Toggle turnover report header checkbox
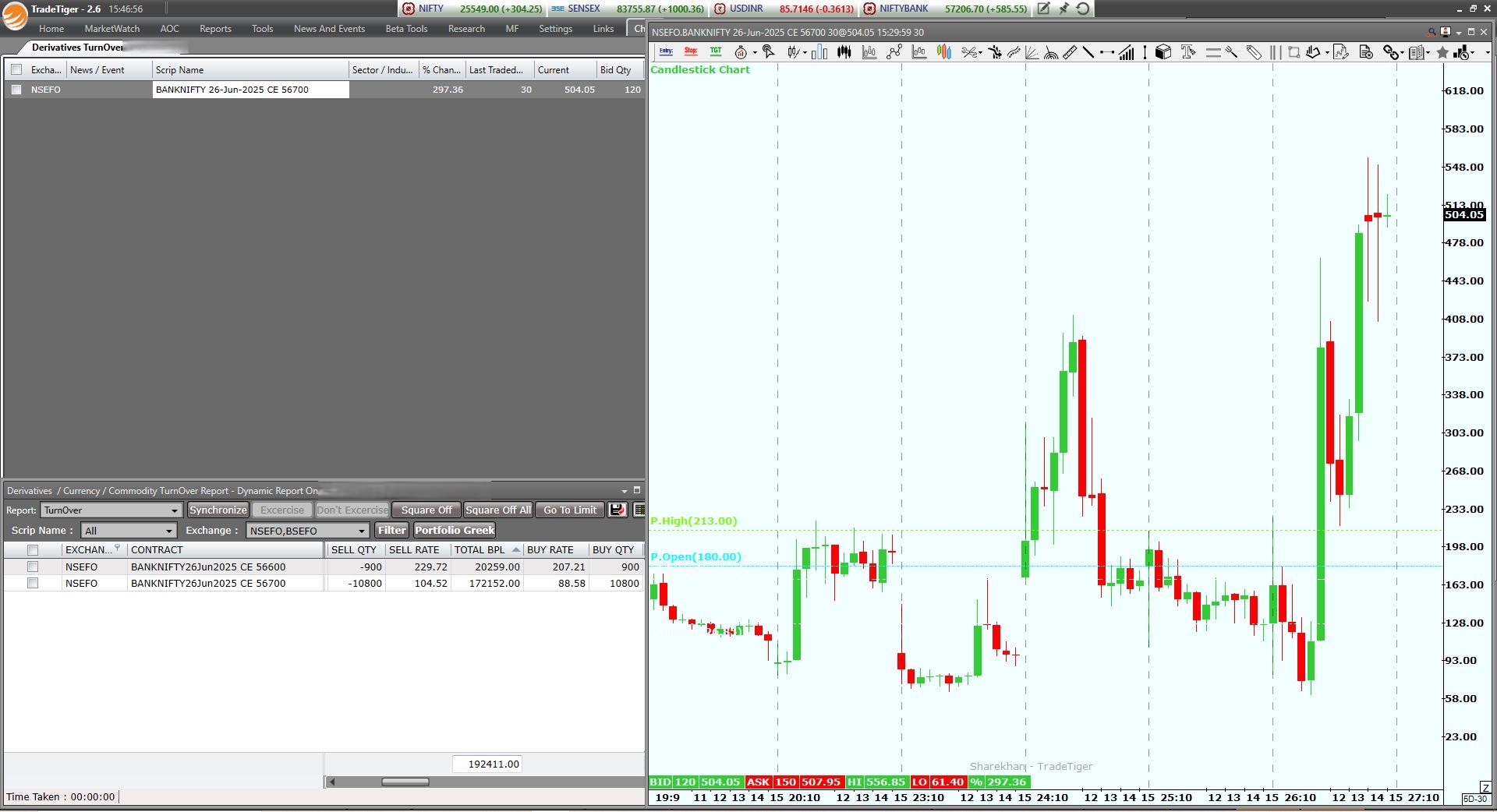The height and width of the screenshot is (812, 1497). (x=33, y=550)
